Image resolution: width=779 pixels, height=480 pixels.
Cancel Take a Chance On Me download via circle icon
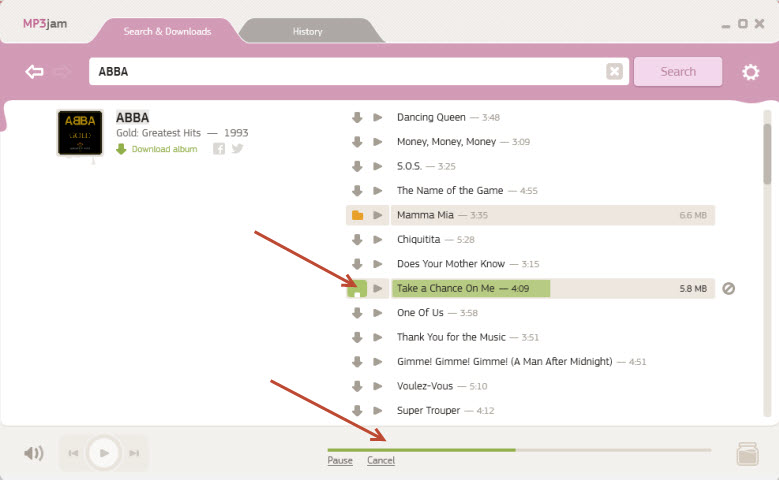coord(728,288)
